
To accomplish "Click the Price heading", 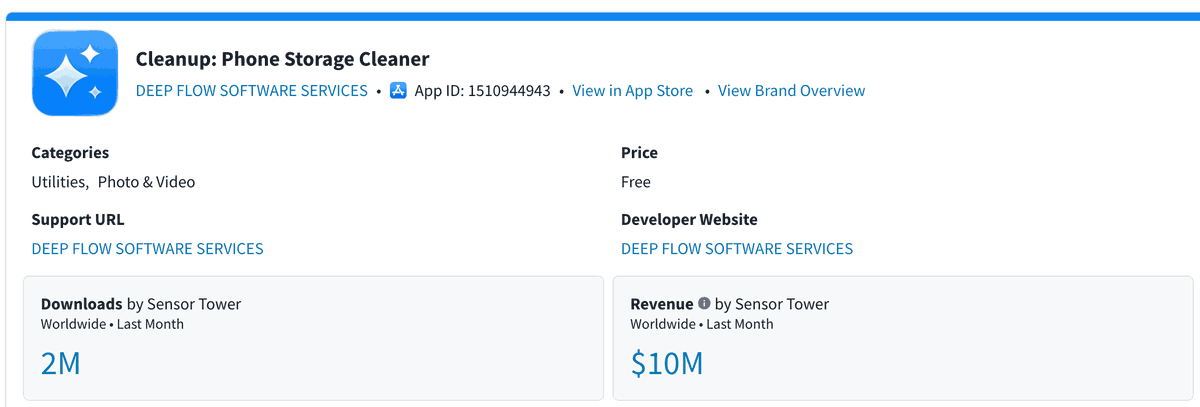I will [x=639, y=153].
